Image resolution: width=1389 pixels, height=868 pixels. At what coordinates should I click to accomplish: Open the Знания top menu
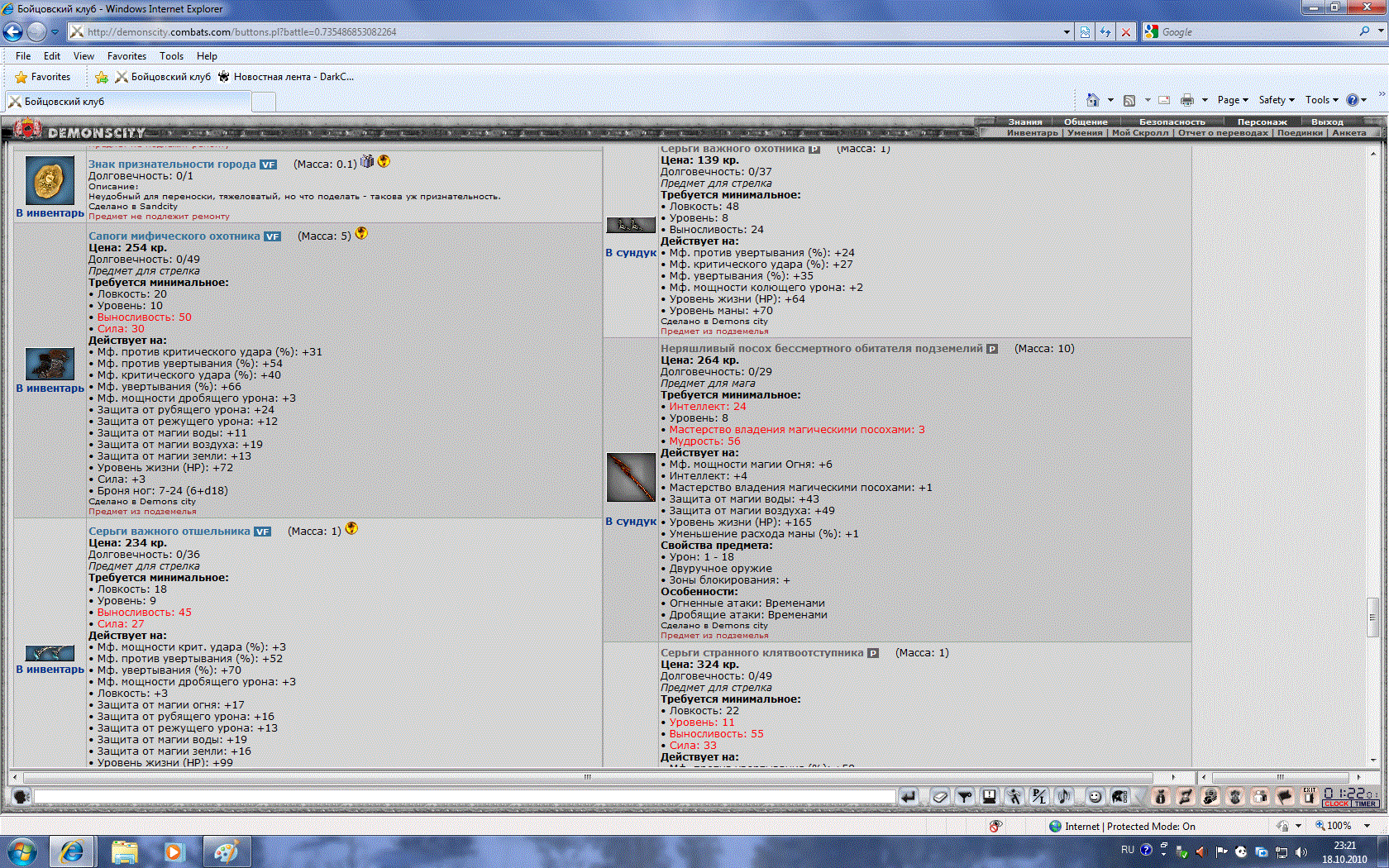click(1024, 122)
